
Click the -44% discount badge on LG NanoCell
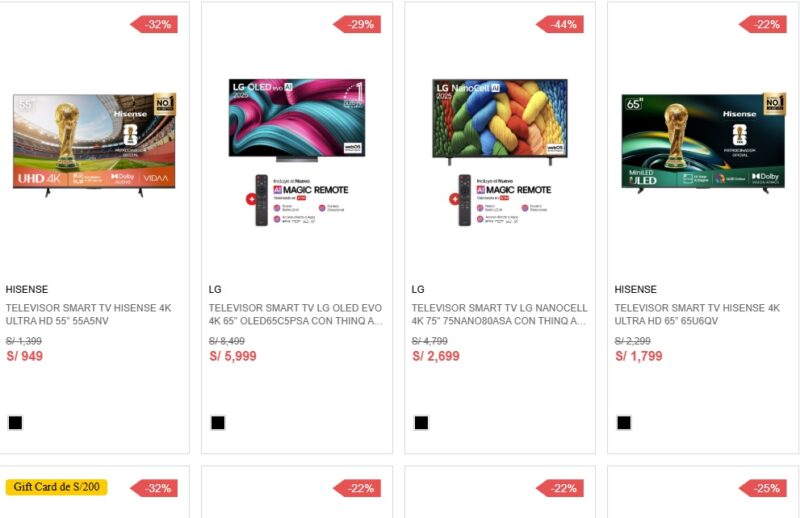point(560,24)
